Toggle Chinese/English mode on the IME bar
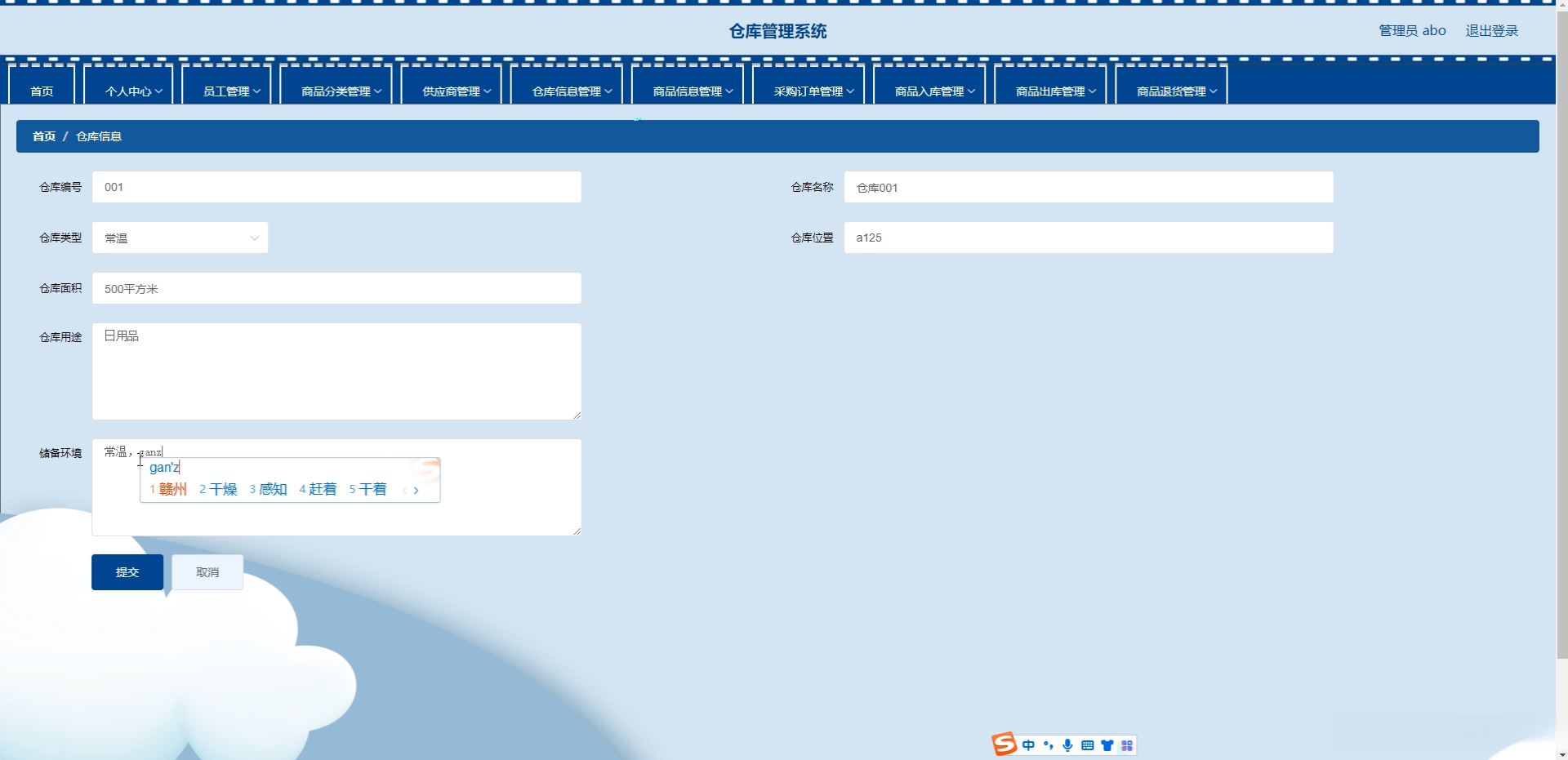Image resolution: width=1568 pixels, height=760 pixels. [1028, 745]
